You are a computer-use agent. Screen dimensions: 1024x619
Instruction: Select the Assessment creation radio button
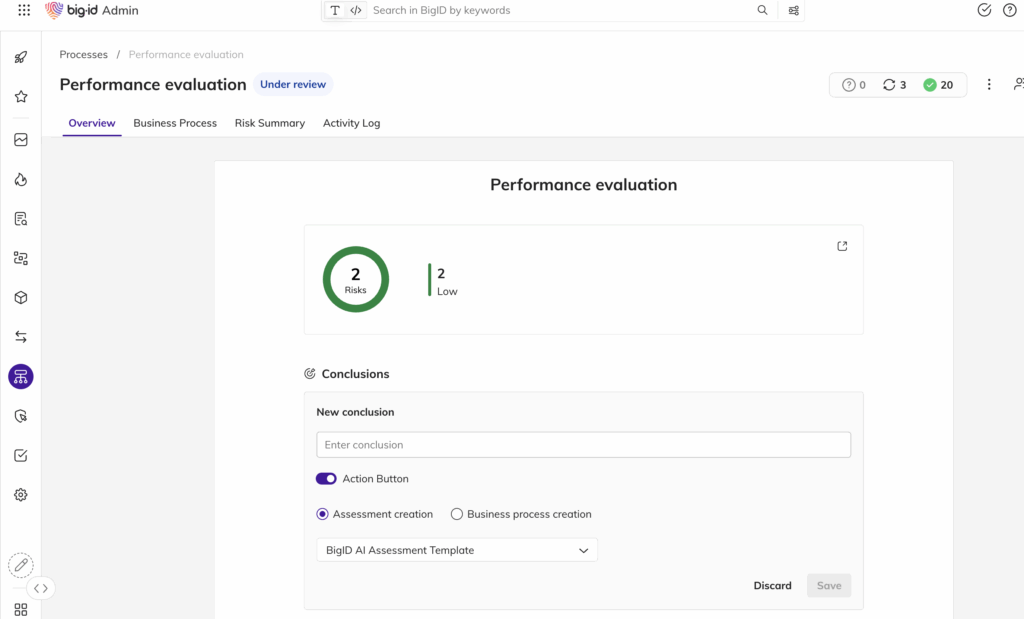click(x=322, y=514)
